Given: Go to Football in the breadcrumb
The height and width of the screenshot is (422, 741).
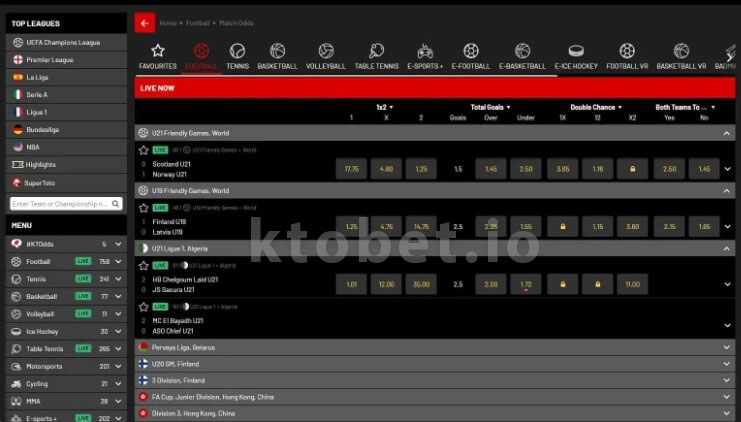Looking at the screenshot, I should pos(198,23).
